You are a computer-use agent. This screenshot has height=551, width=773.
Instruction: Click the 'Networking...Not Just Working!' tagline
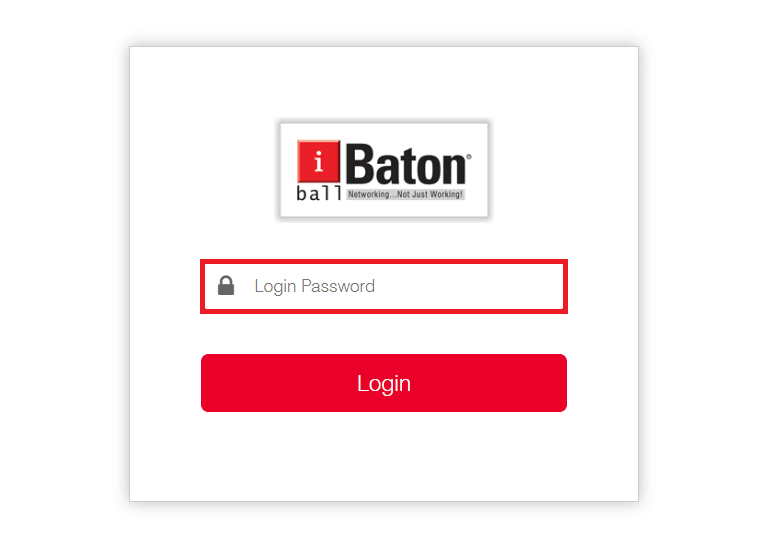tap(405, 194)
